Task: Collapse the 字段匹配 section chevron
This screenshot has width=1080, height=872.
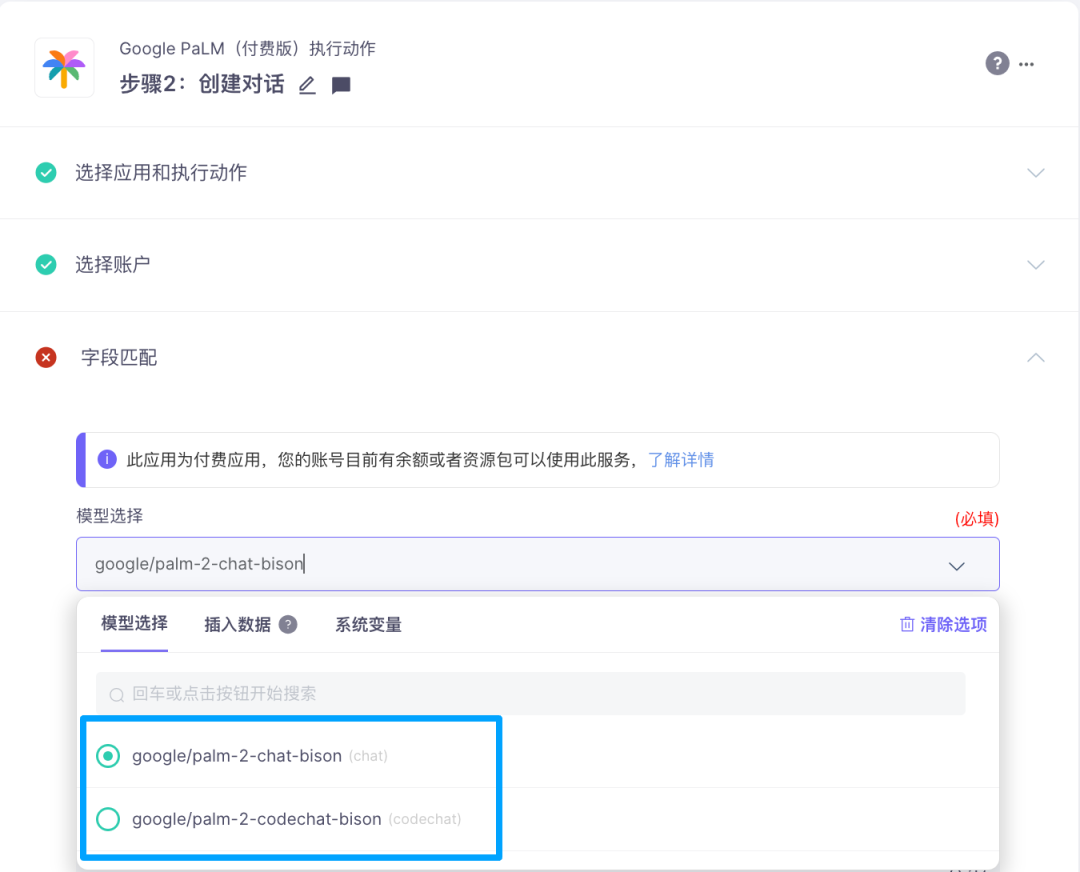Action: (1035, 357)
